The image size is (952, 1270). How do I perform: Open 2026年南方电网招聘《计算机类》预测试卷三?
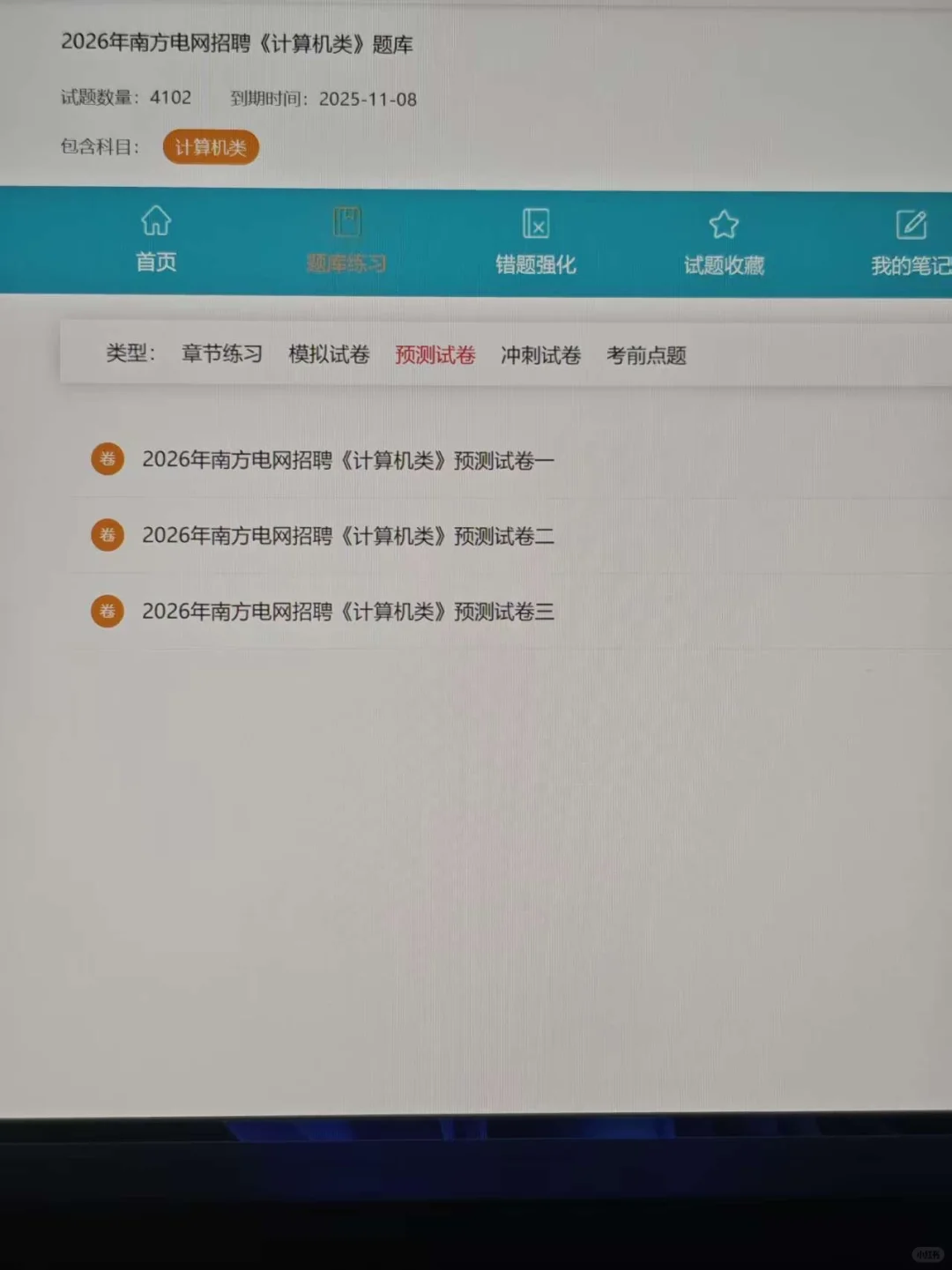[348, 612]
